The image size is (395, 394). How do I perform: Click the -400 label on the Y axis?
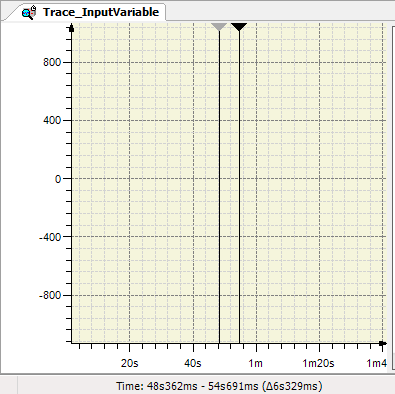point(50,237)
